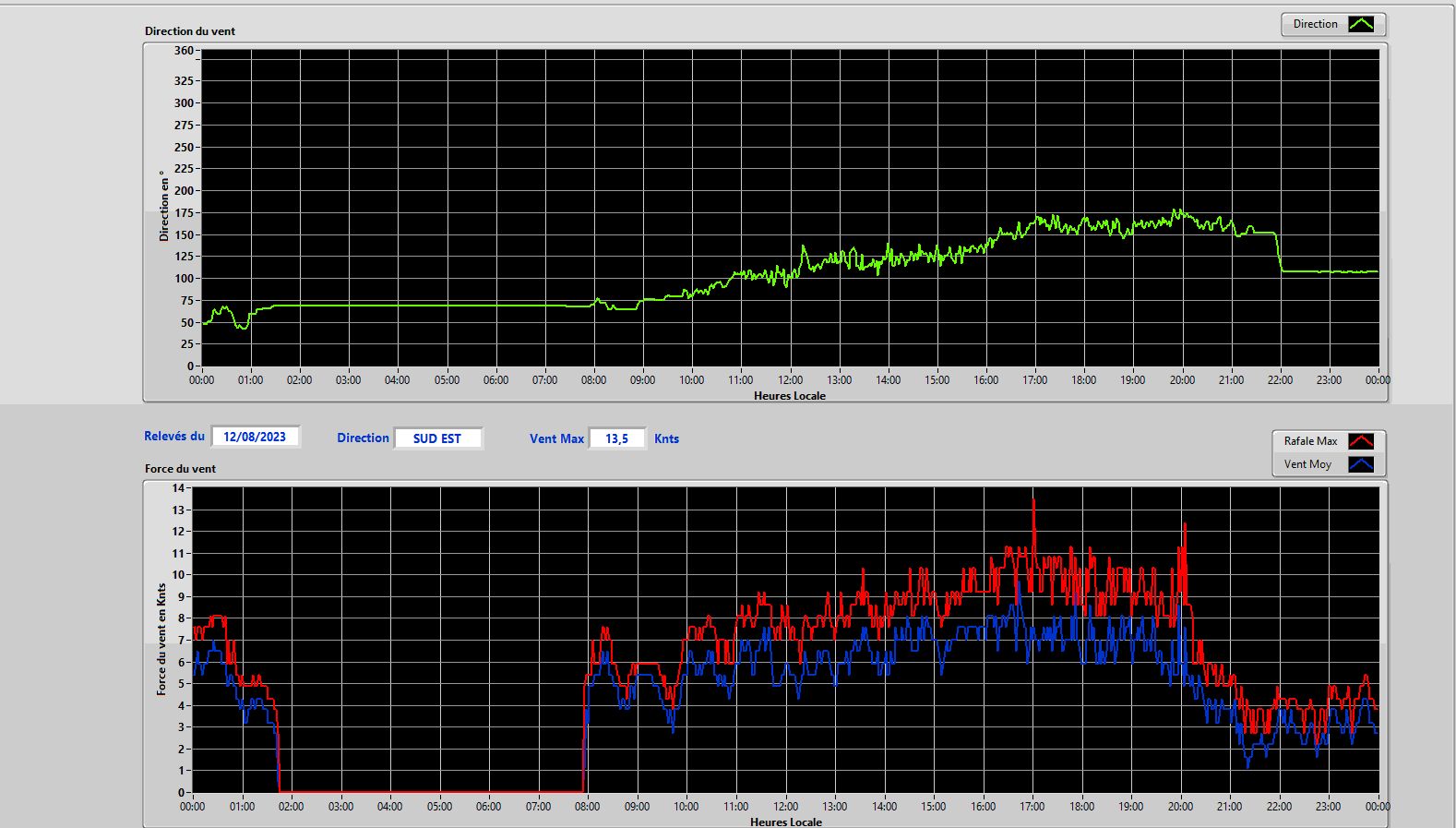This screenshot has height=828, width=1456.
Task: Click 22:00 tick on the direction chart axis
Action: (x=1280, y=379)
